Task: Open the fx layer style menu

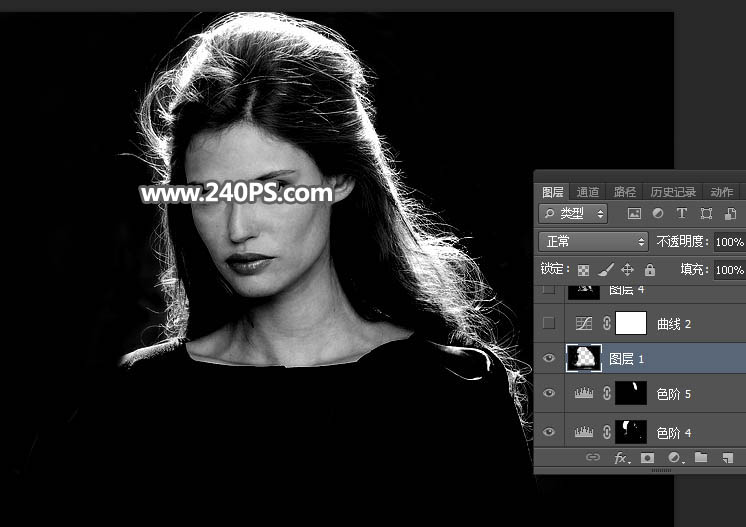Action: 622,458
